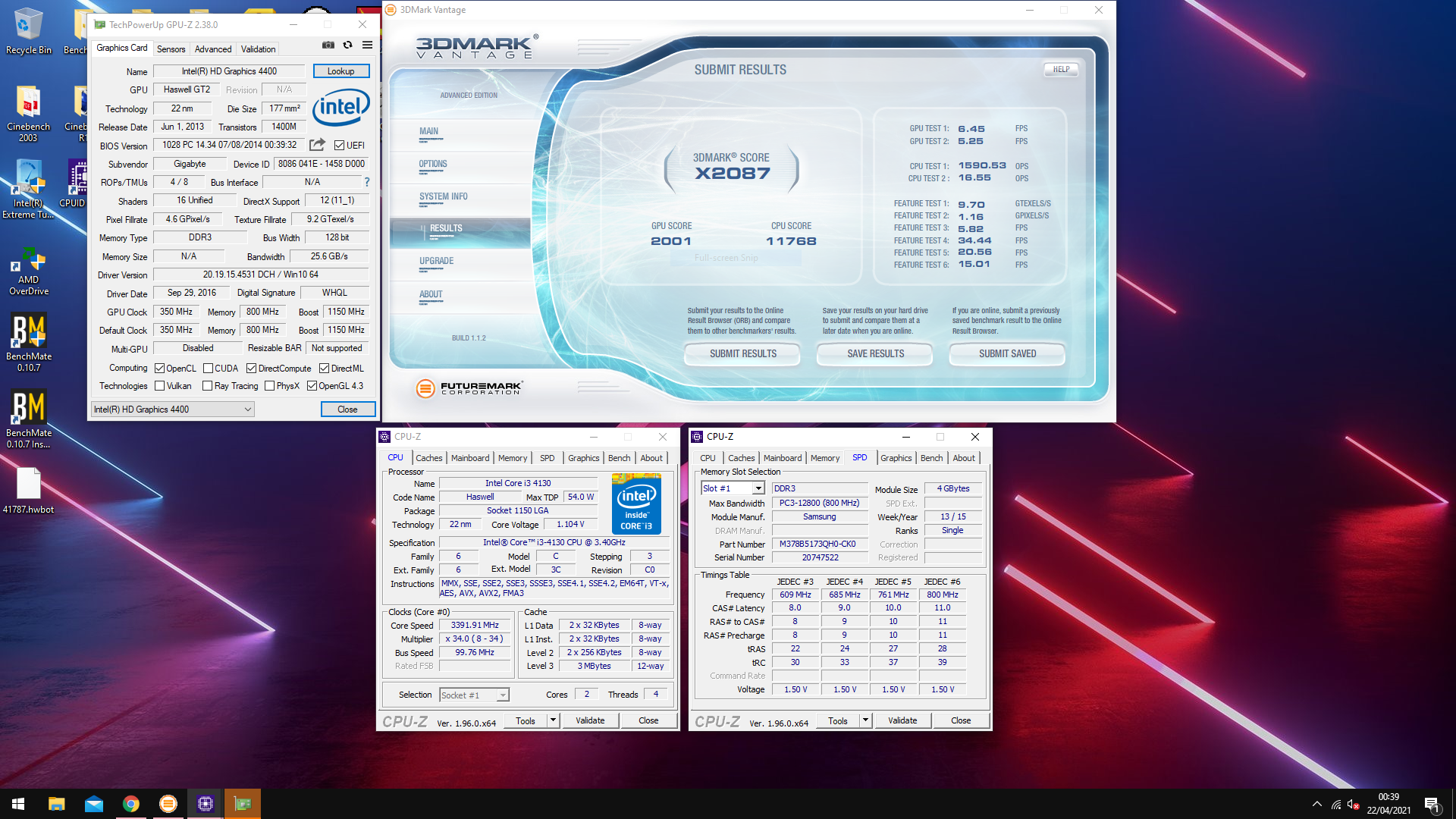This screenshot has width=1456, height=819.
Task: Click the Lookup button in GPU-Z
Action: [341, 71]
